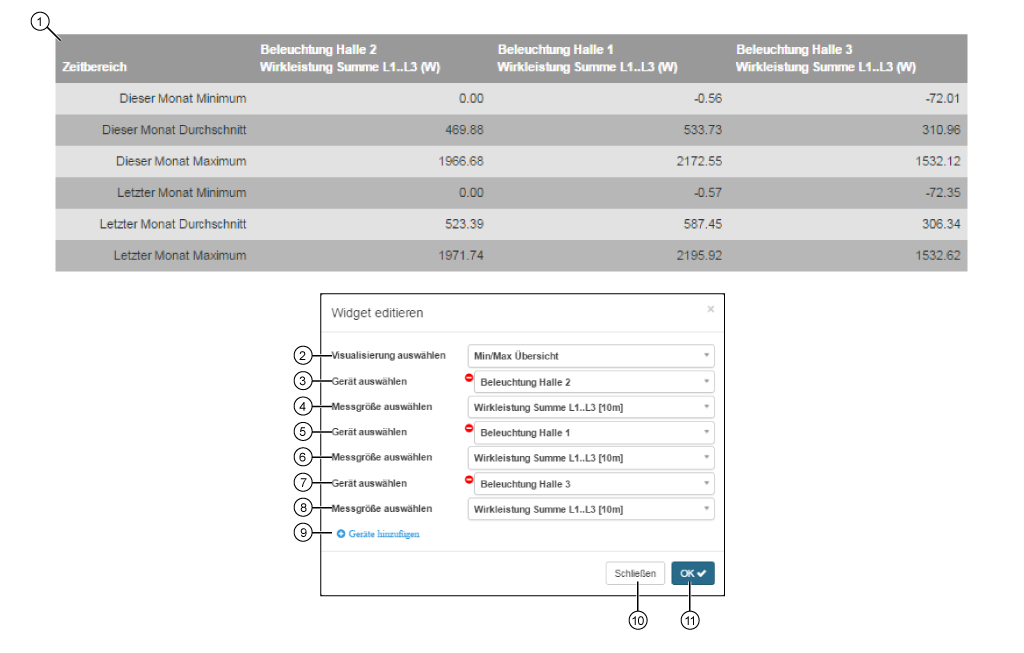The height and width of the screenshot is (653, 1024).
Task: Select the Beleuchtung Halle 2 column header
Action: point(350,58)
